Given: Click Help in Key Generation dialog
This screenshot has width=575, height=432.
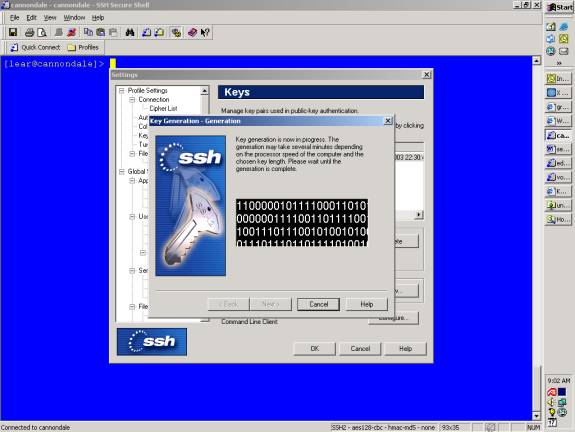Looking at the screenshot, I should point(366,304).
